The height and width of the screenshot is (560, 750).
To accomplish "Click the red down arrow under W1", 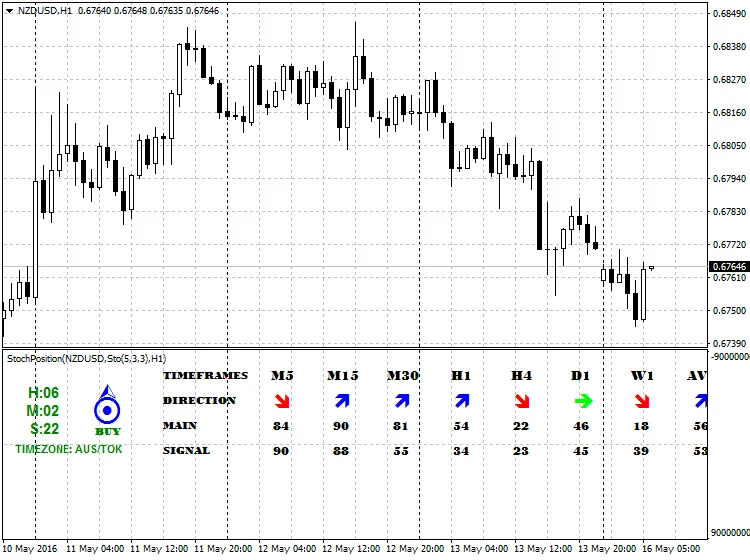I will click(x=642, y=401).
